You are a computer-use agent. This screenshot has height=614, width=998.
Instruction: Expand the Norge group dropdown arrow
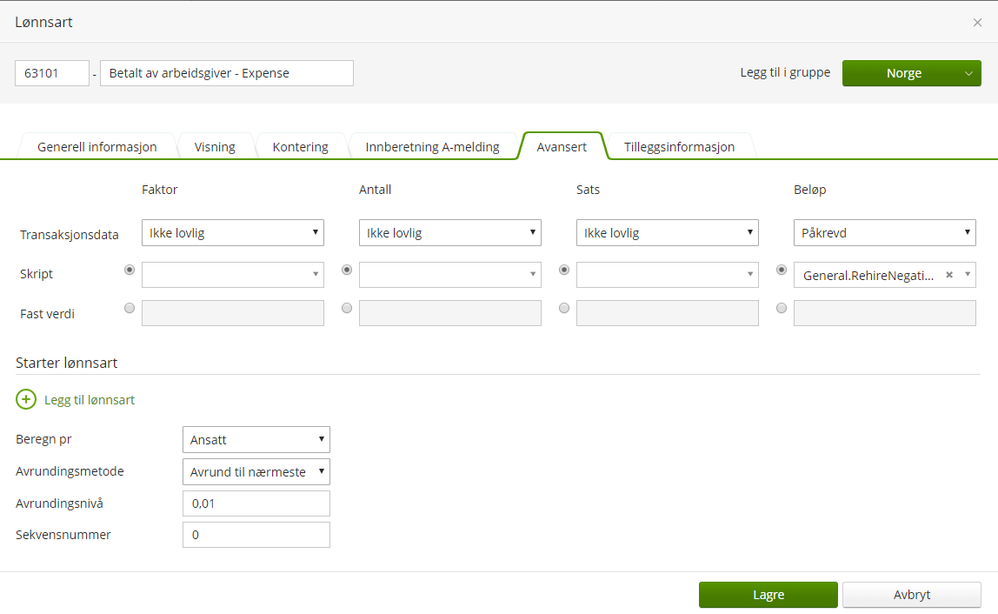(967, 73)
